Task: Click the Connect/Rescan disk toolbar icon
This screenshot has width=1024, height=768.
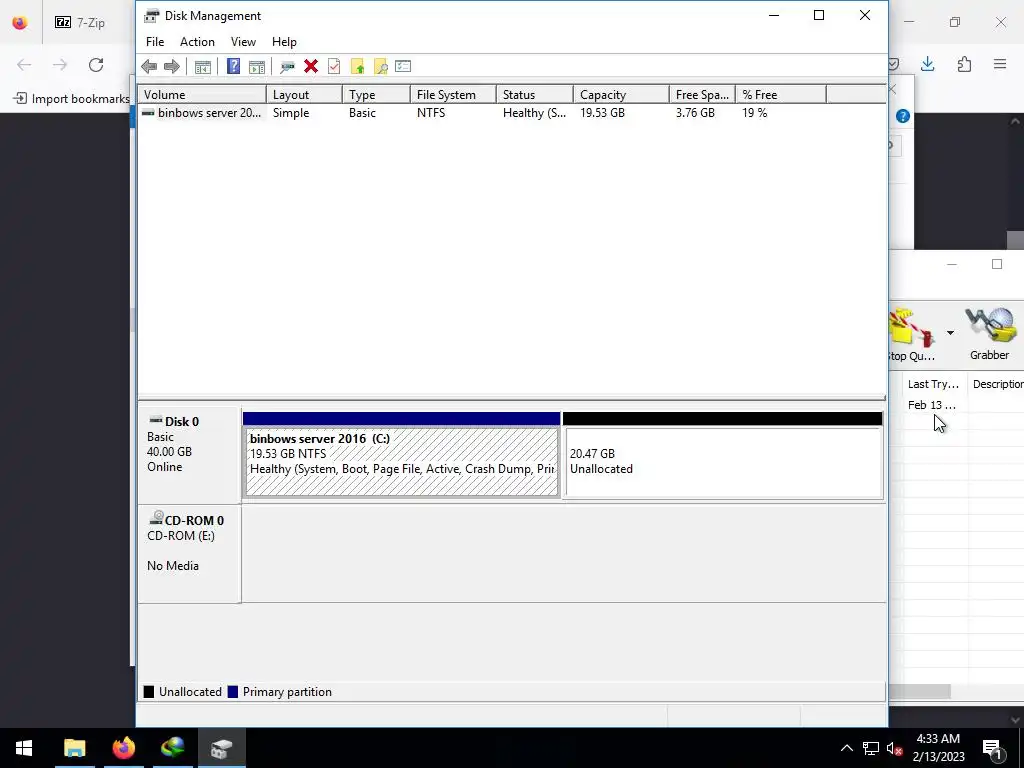Action: pyautogui.click(x=287, y=67)
